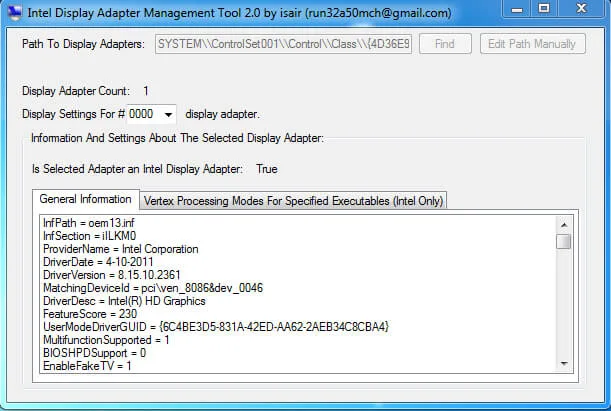Click the Path To Display Adapters field
This screenshot has height=411, width=611.
(283, 44)
